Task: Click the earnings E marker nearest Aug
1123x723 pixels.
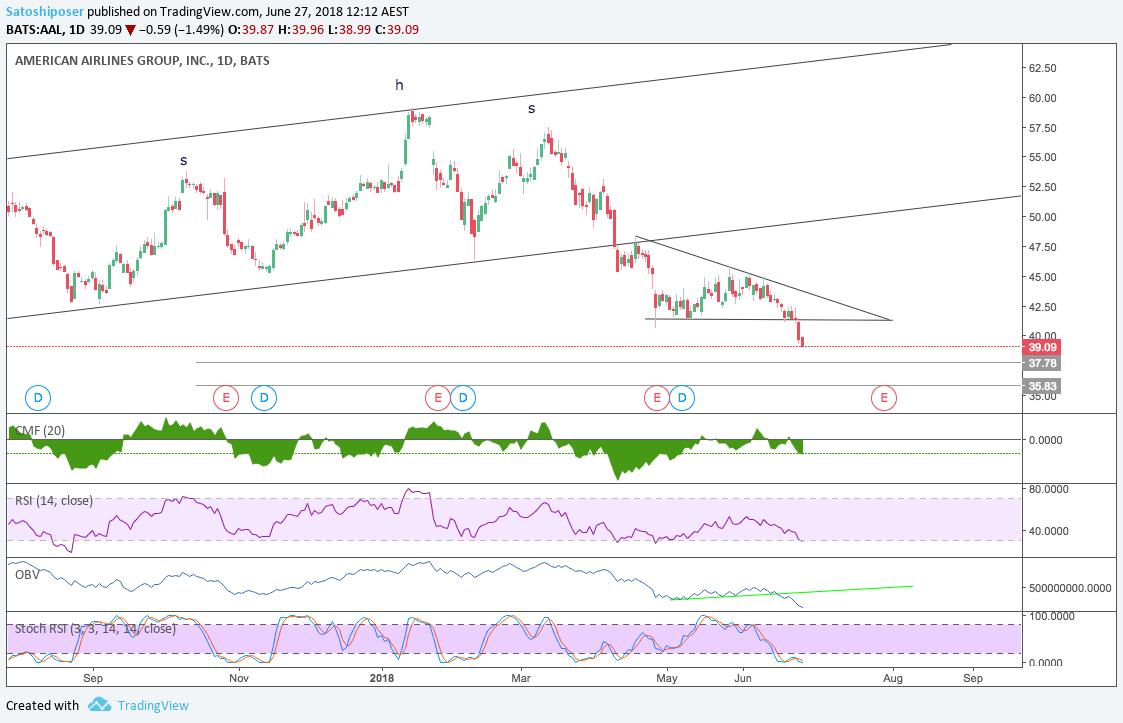Action: pos(884,398)
